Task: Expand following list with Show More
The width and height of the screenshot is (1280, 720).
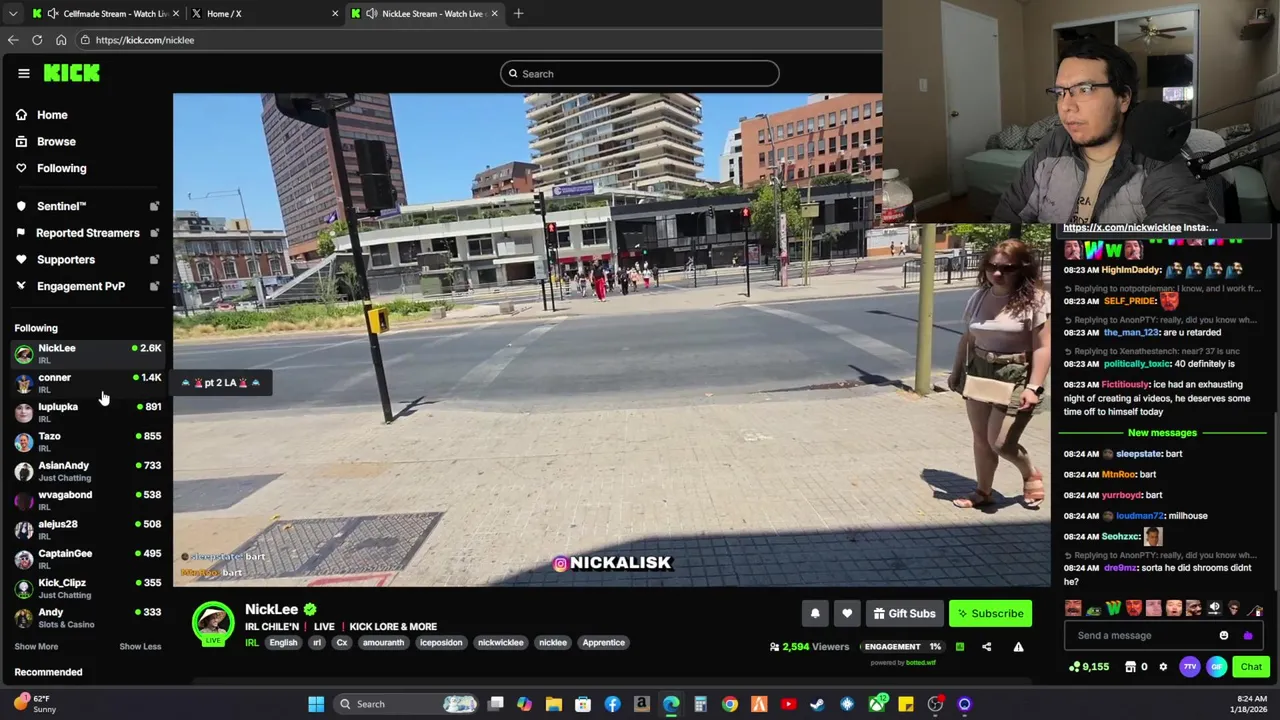Action: click(x=36, y=647)
